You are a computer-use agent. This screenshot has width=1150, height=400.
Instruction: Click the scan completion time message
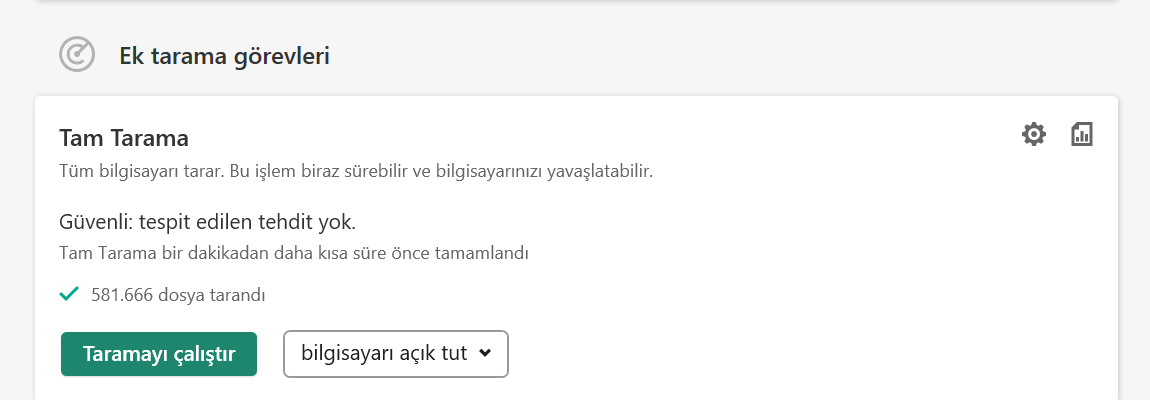click(293, 253)
